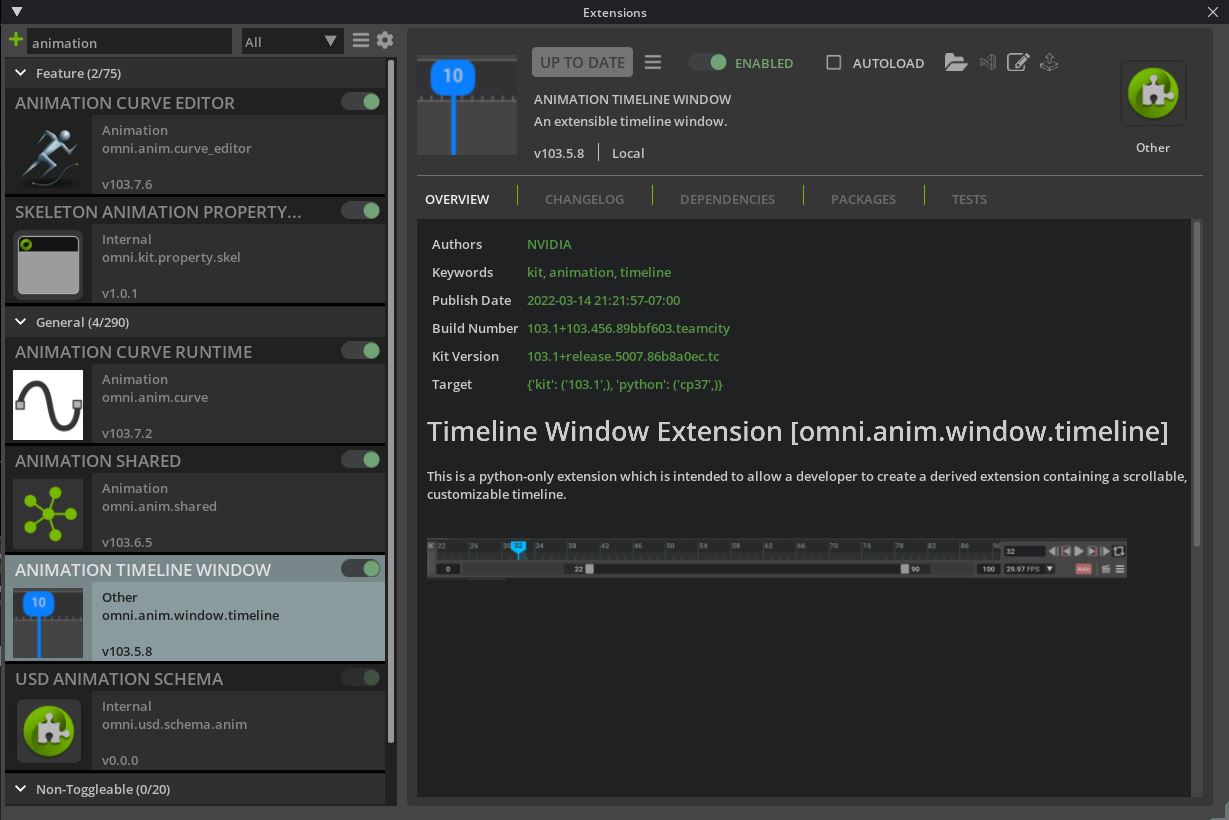Click the search field containing animation
Screen dimensions: 1229x820
130,42
